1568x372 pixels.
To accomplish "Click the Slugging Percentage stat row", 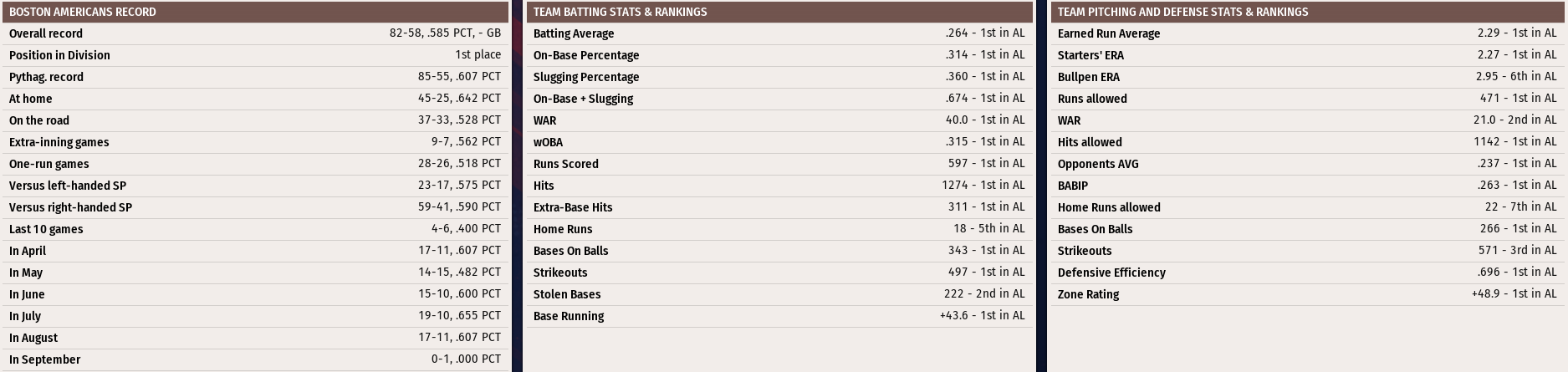I will tap(779, 77).
